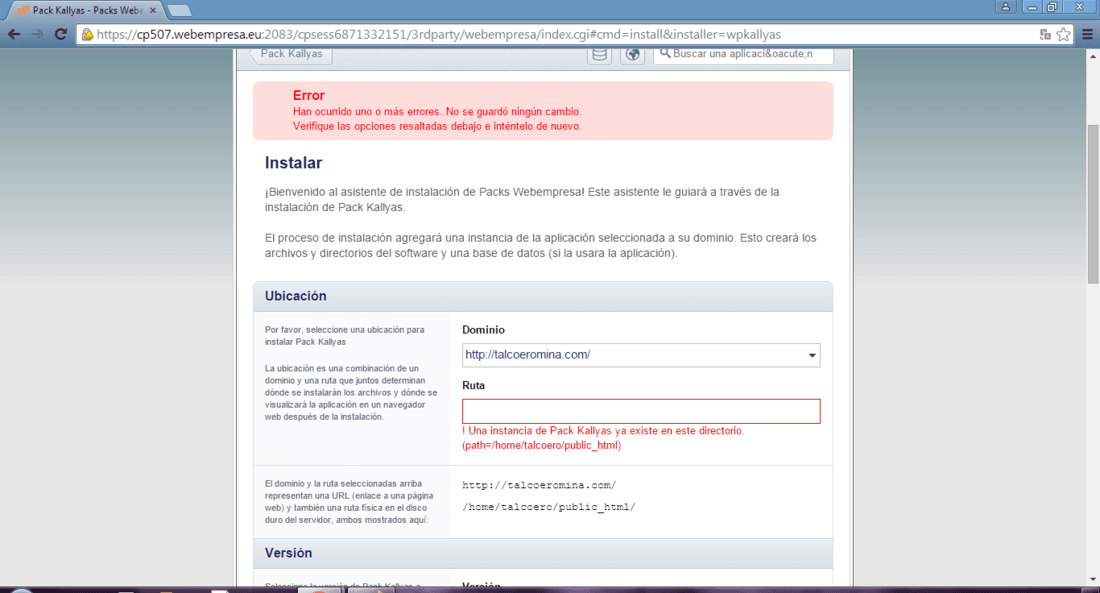
Task: Click the Error heading text
Action: point(309,95)
